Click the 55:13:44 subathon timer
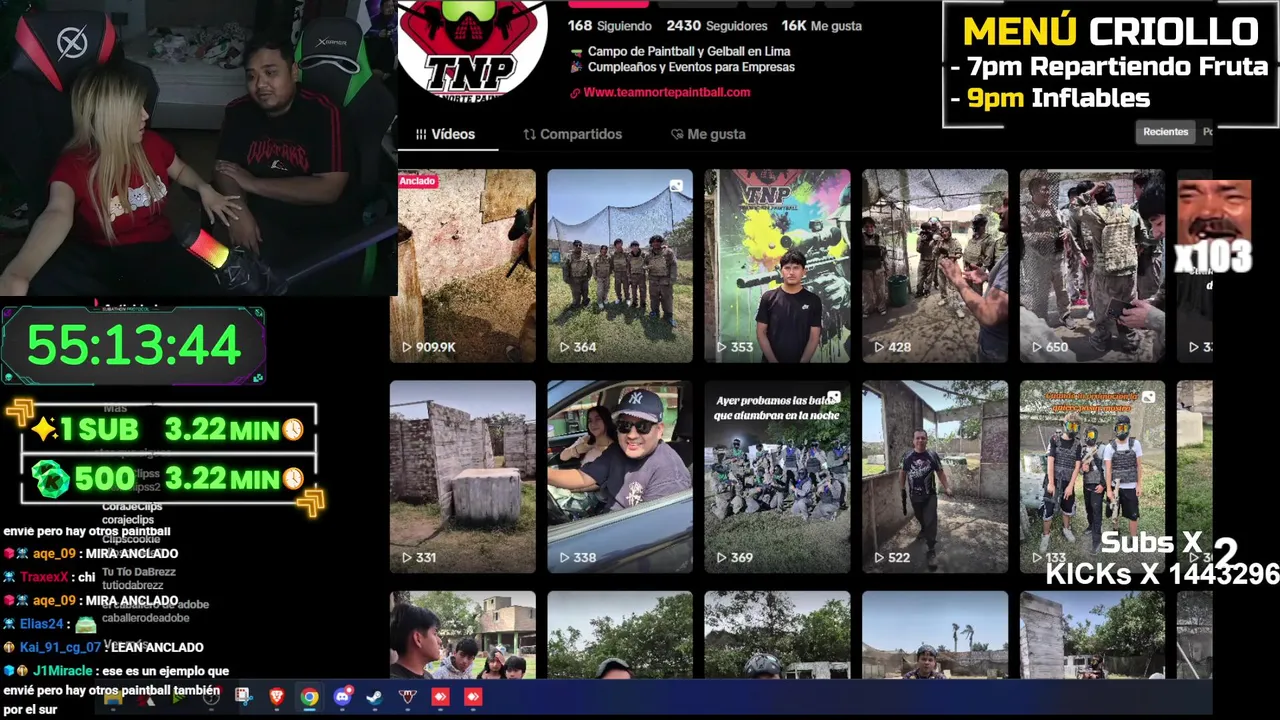The width and height of the screenshot is (1280, 720). (x=133, y=346)
